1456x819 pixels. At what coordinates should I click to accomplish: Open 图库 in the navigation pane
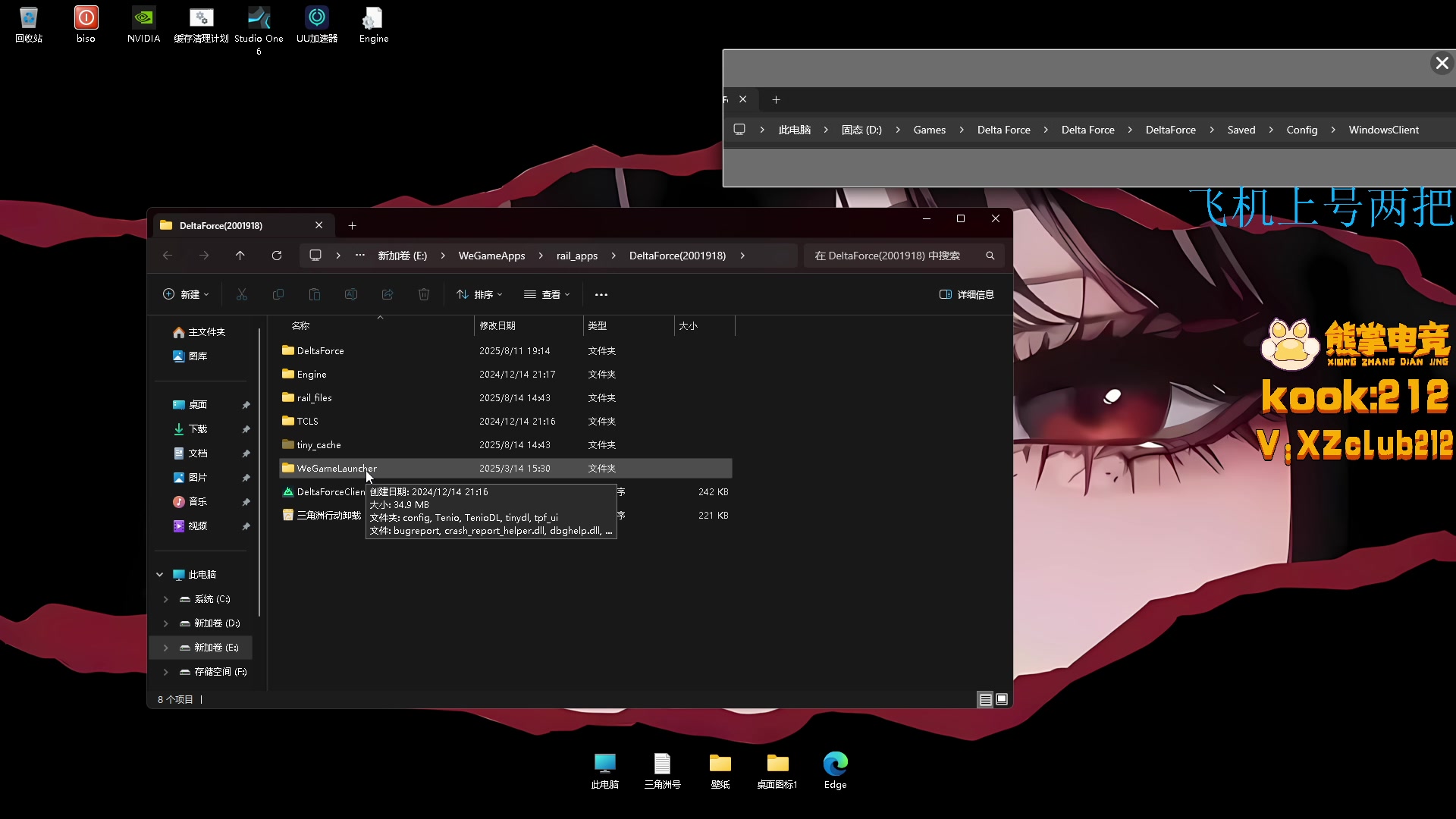(x=190, y=356)
